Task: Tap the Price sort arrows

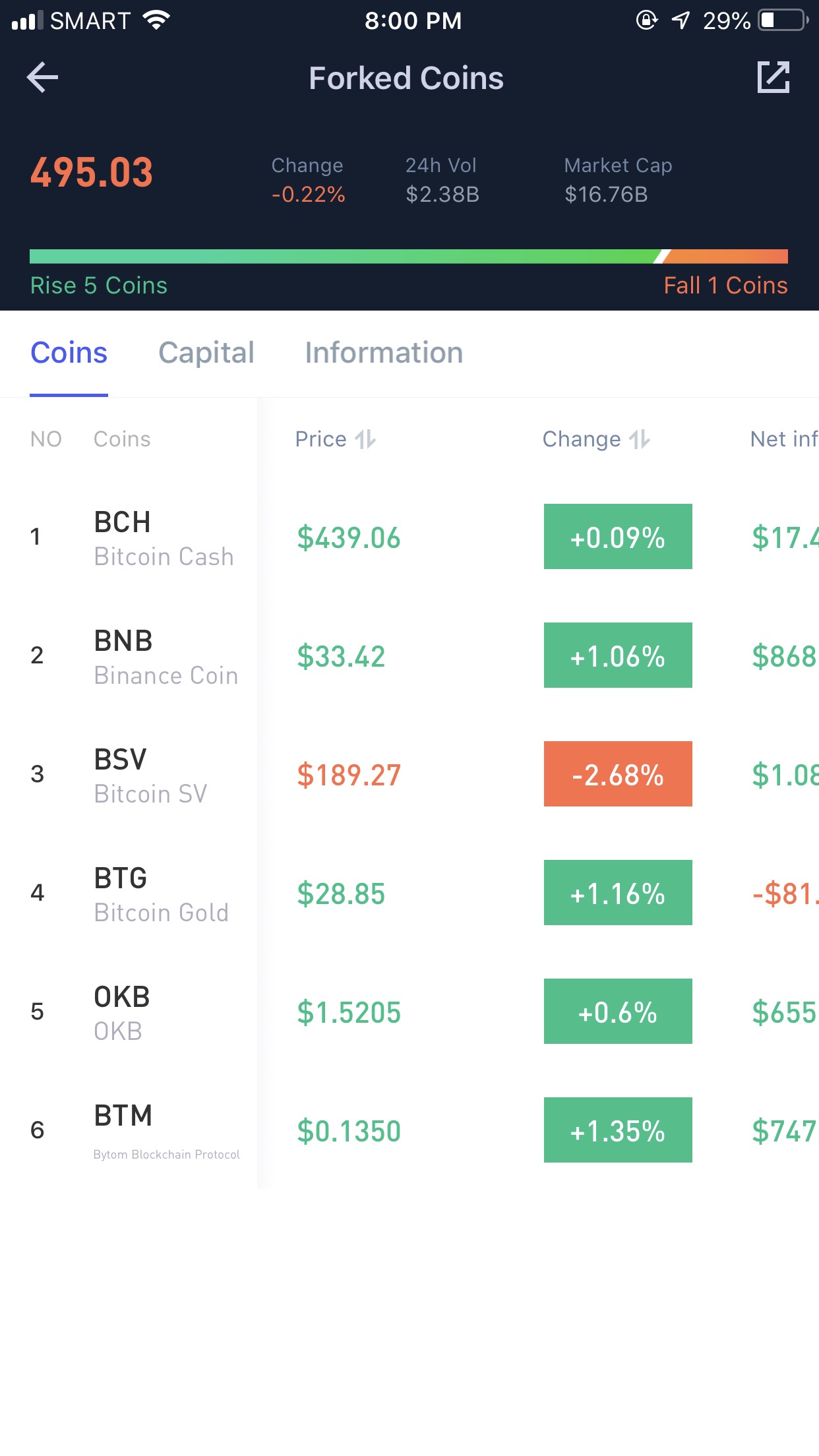Action: click(365, 439)
